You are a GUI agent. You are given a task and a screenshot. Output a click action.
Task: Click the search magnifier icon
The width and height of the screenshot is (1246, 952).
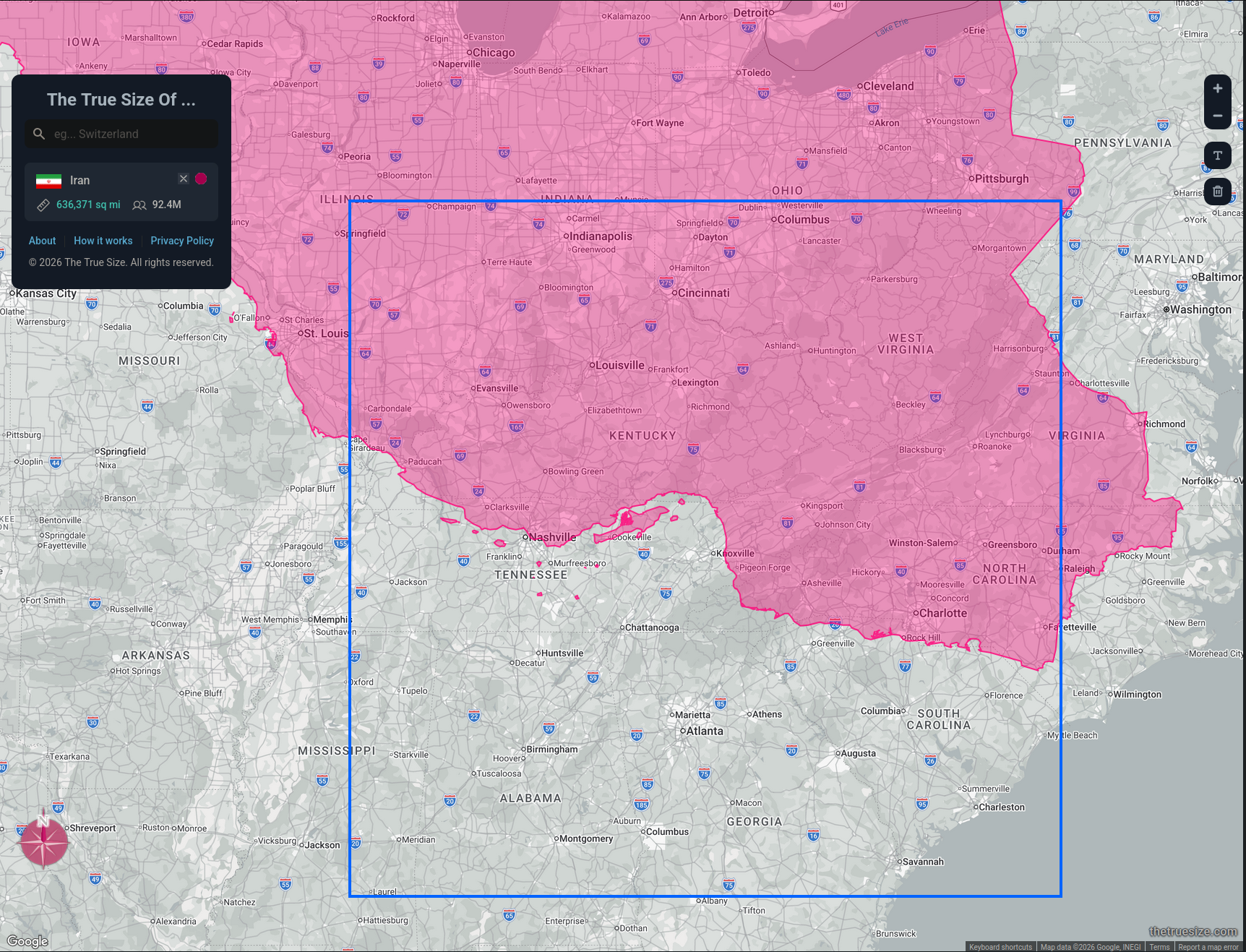pos(39,134)
